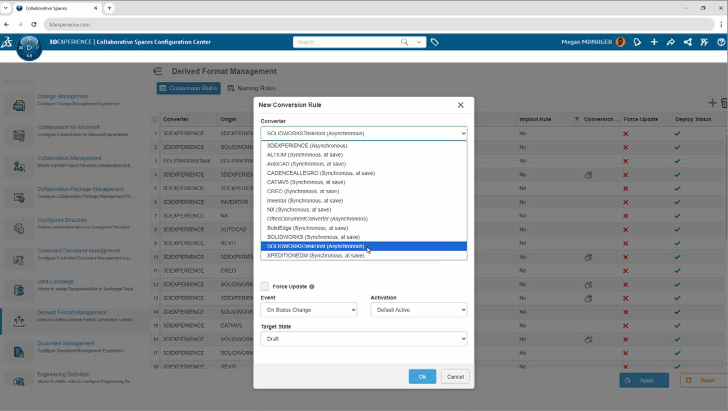
Task: Choose NX (Synchronous, at save) option
Action: point(364,209)
